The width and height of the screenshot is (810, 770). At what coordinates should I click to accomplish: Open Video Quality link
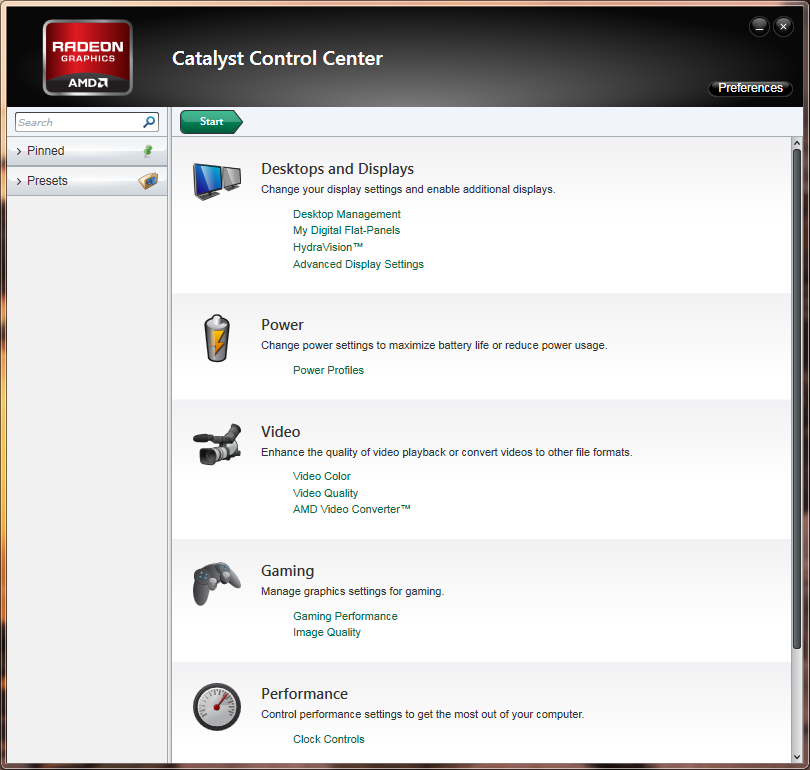pos(325,493)
